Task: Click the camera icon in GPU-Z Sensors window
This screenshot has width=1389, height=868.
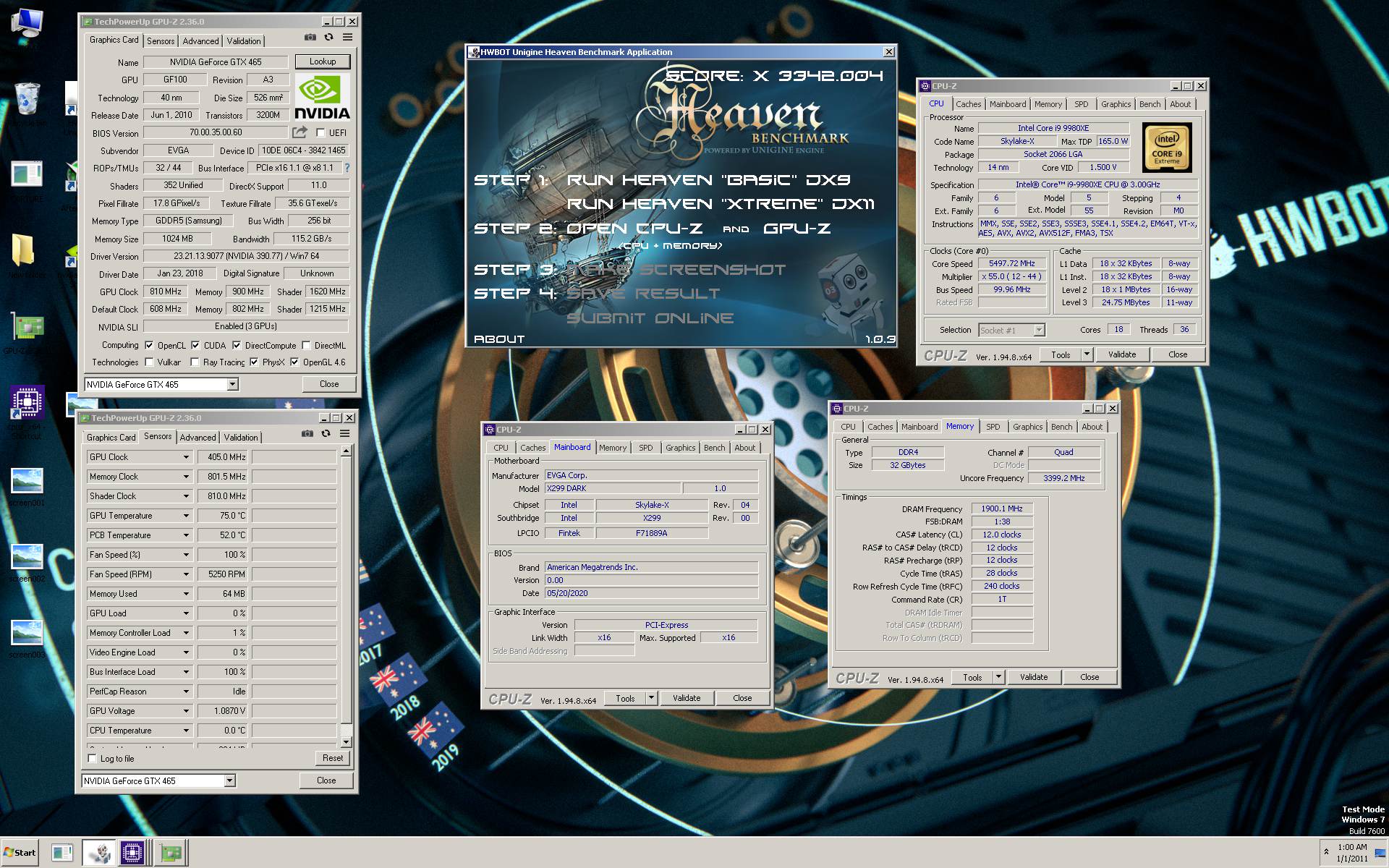Action: [307, 433]
